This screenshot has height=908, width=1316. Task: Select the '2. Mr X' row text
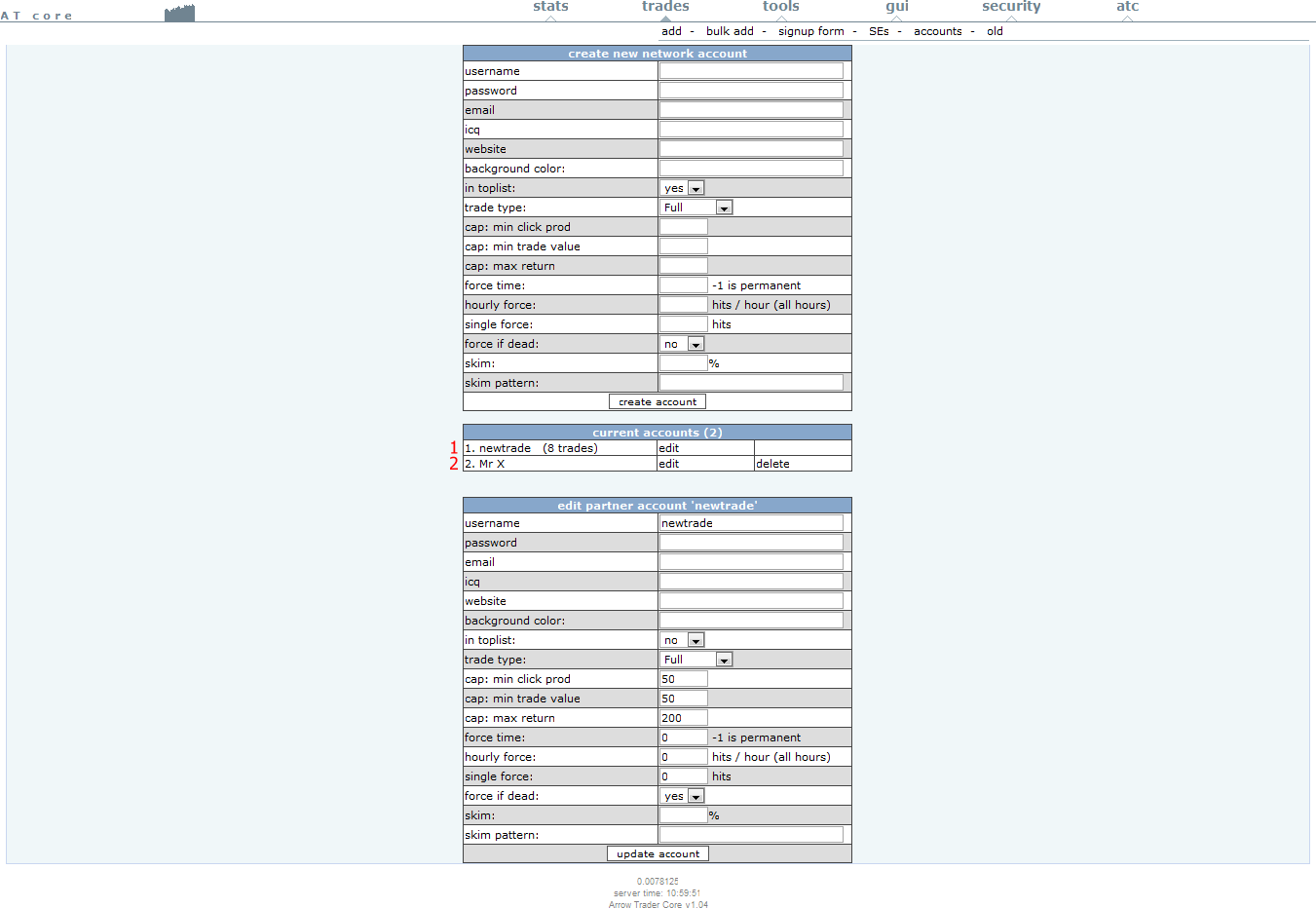484,464
